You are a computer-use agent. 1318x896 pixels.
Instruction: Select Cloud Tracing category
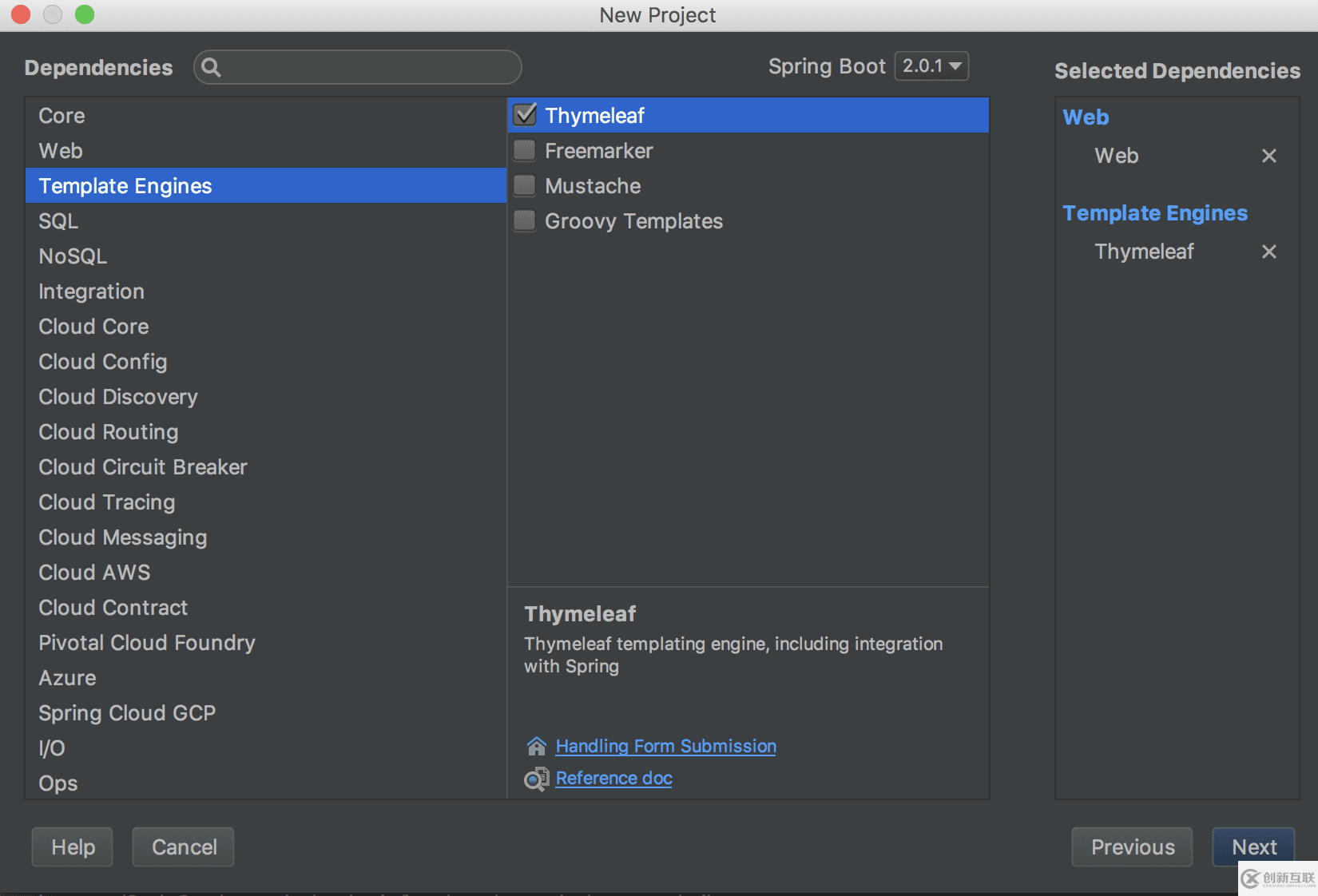click(x=266, y=502)
